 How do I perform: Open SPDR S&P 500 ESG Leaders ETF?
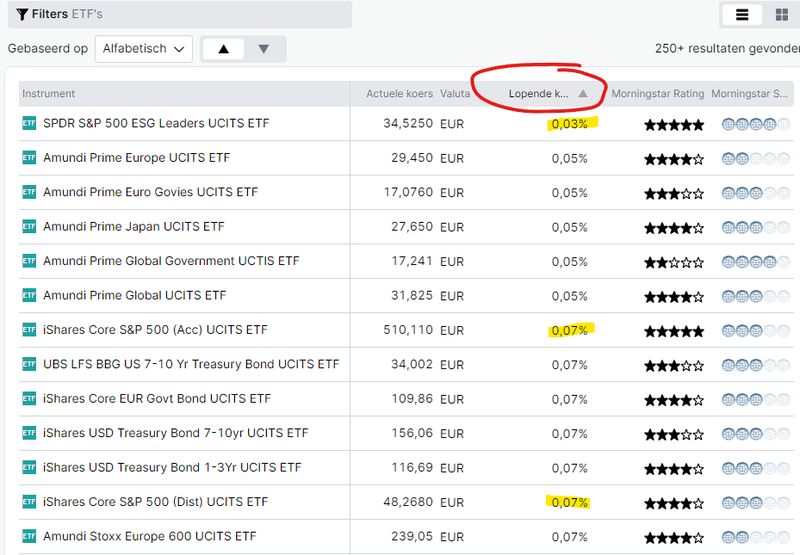point(156,124)
